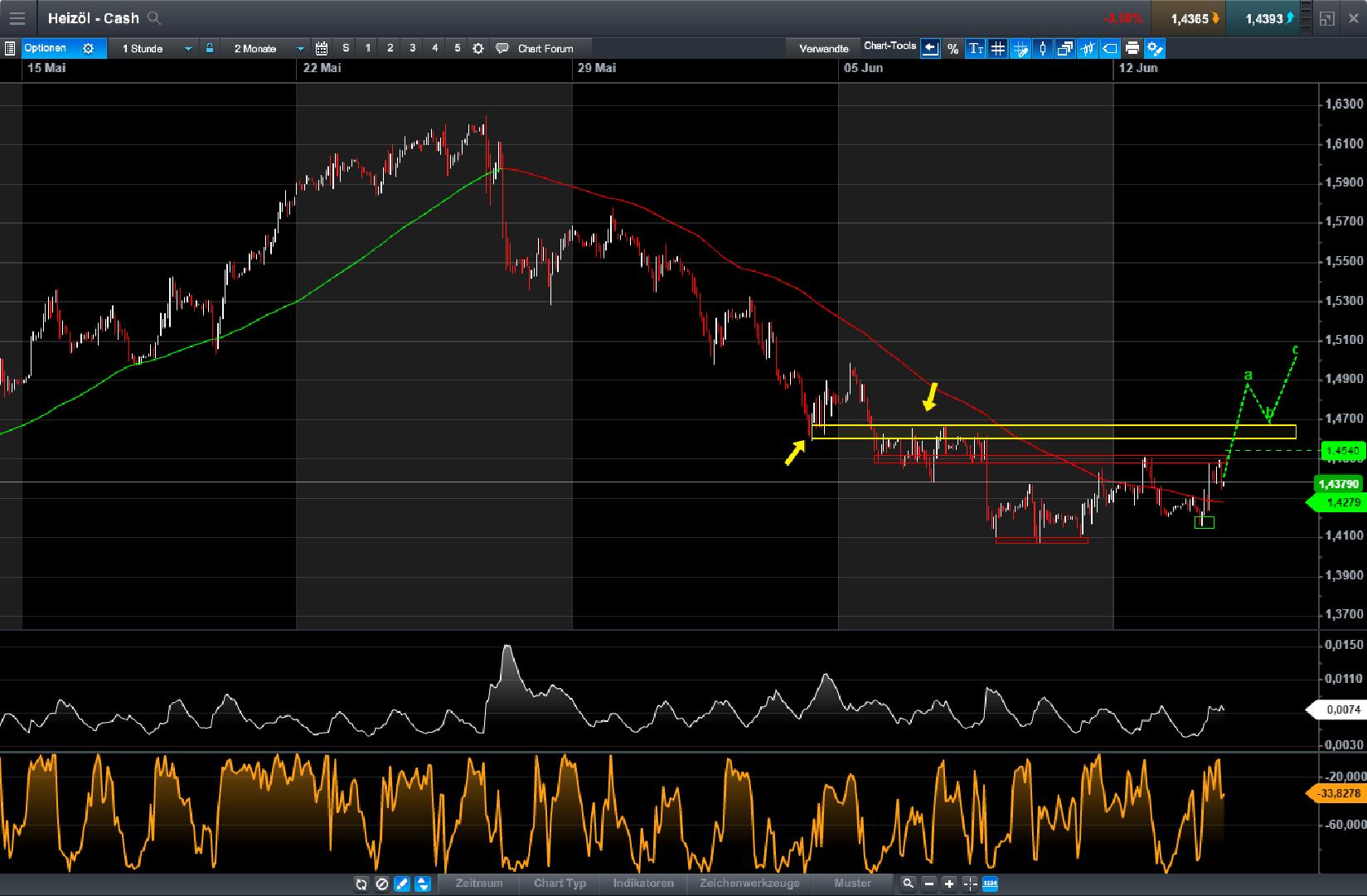The image size is (1367, 896).
Task: Open the text annotation tool (Tt icon)
Action: (x=976, y=48)
